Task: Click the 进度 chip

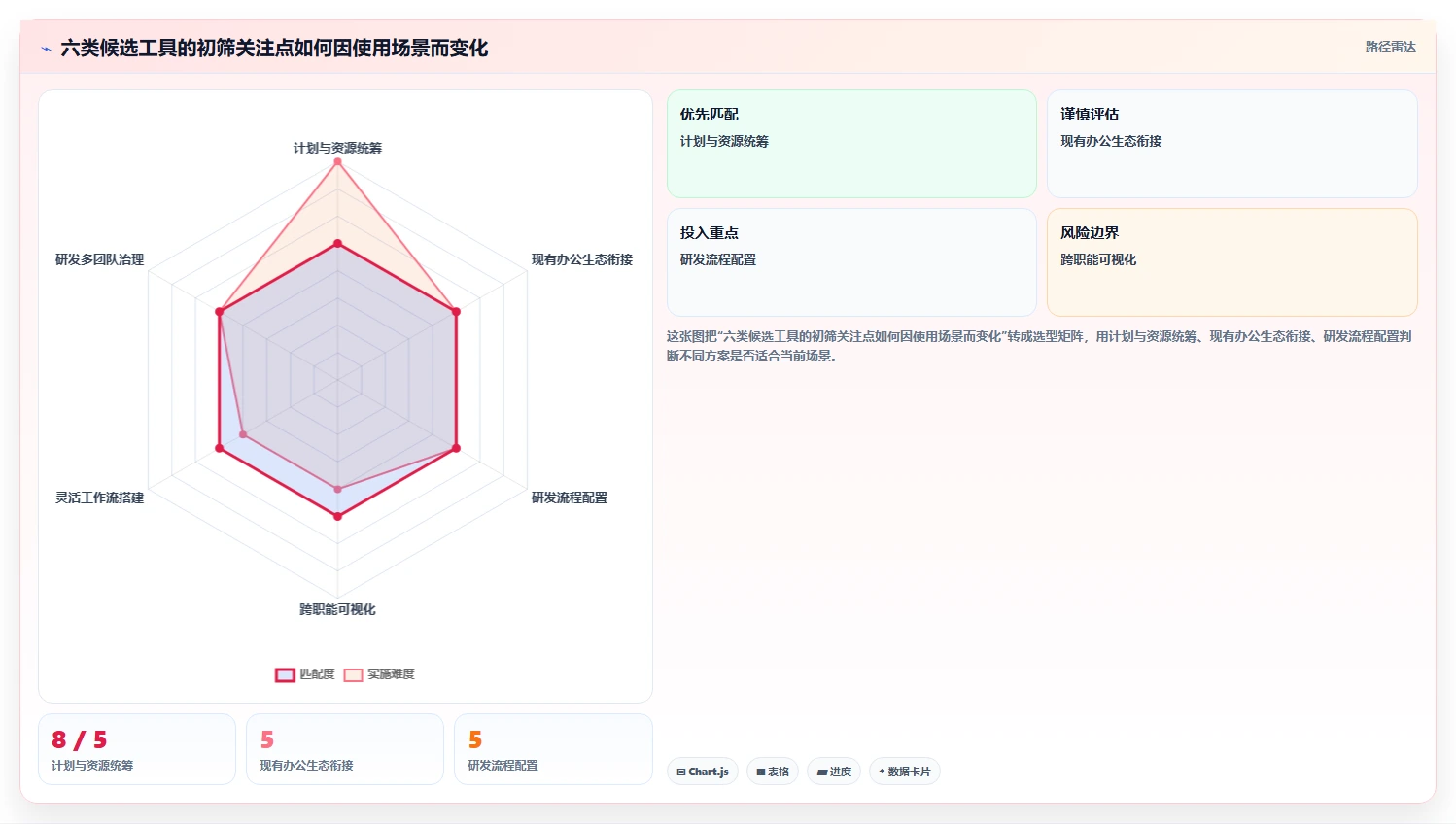Action: 834,772
